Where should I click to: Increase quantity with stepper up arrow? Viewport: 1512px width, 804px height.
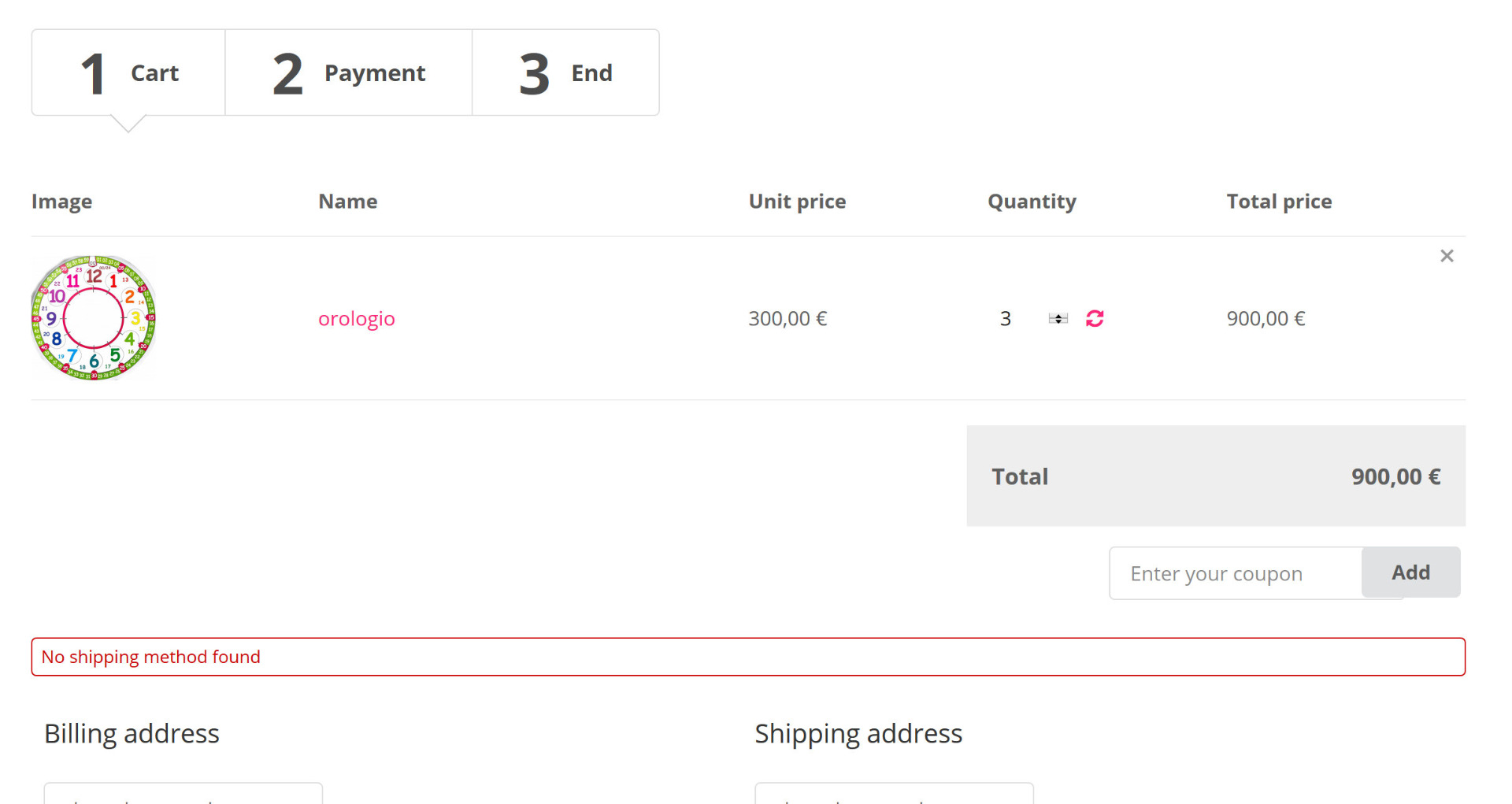pos(1058,315)
